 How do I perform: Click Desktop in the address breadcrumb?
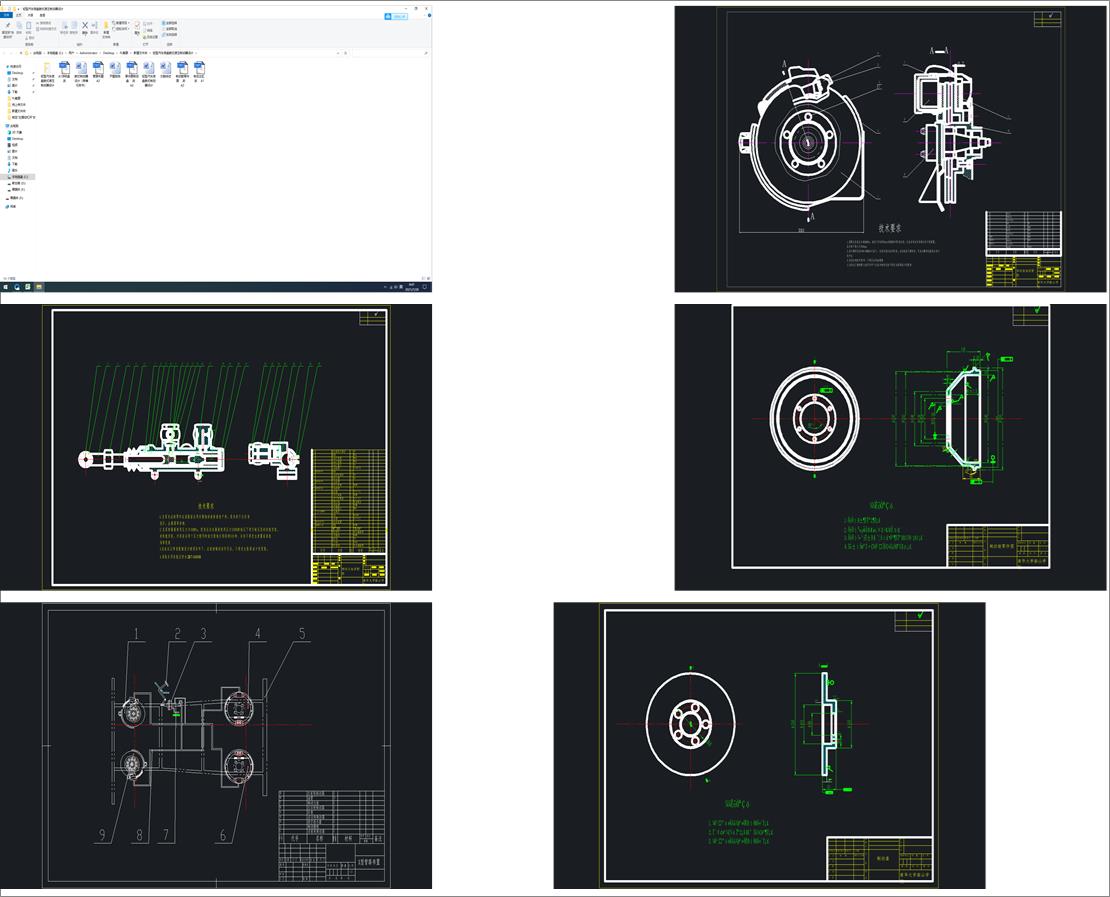point(108,53)
